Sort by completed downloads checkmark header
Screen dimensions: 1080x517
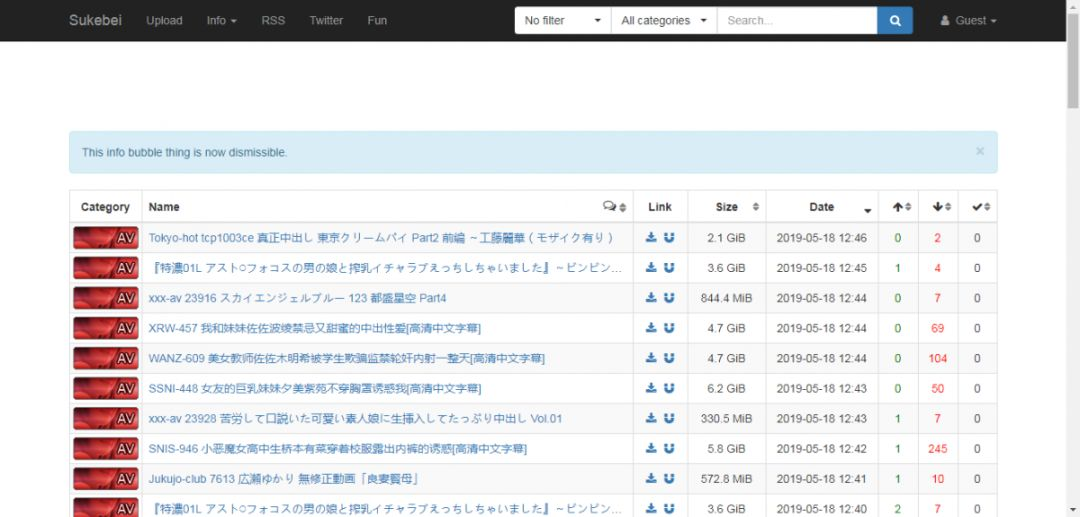tap(981, 207)
